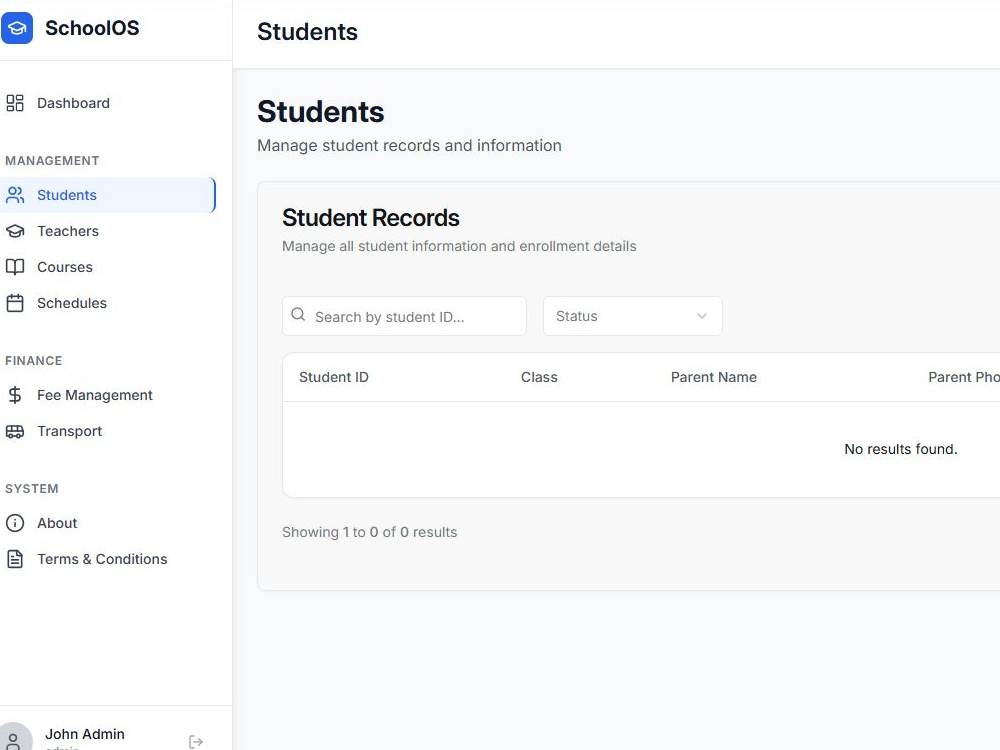Click the Parent Name column header
This screenshot has height=750, width=1000.
(x=714, y=377)
